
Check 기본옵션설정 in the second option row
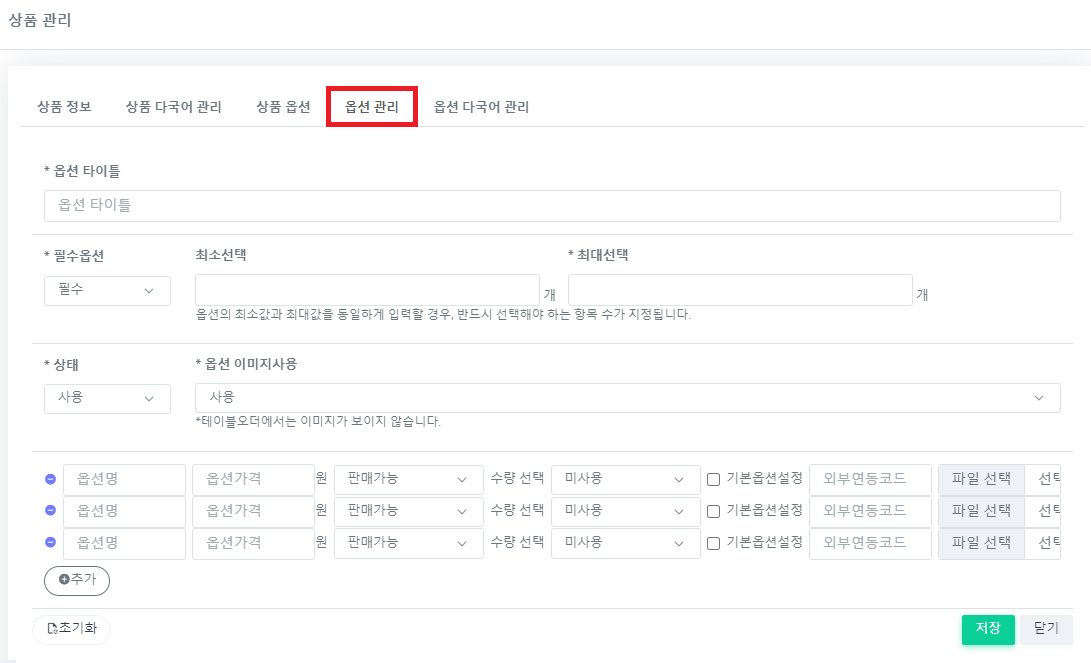click(x=714, y=512)
